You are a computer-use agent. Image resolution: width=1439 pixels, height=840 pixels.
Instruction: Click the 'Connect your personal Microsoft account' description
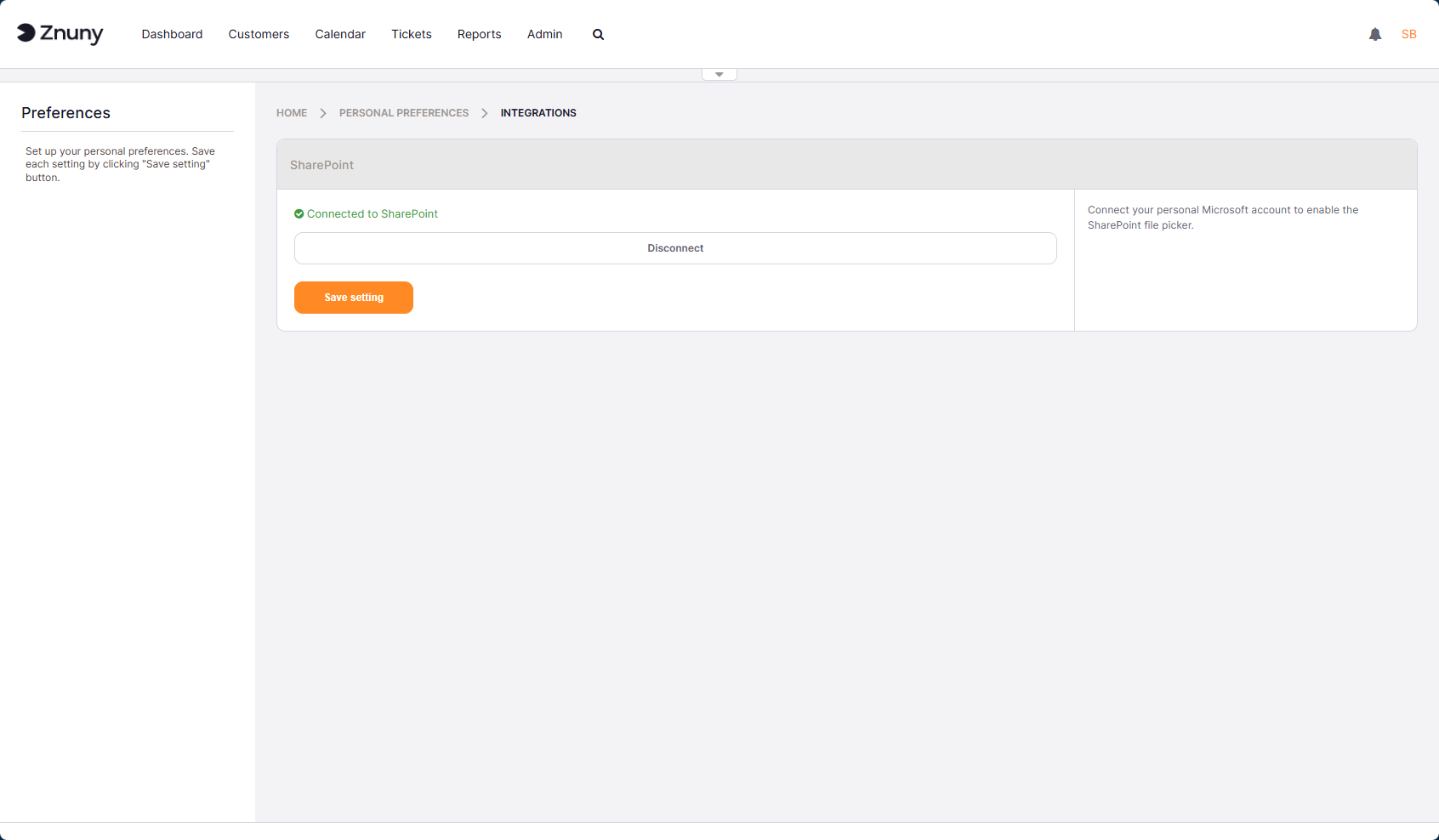[x=1223, y=218]
